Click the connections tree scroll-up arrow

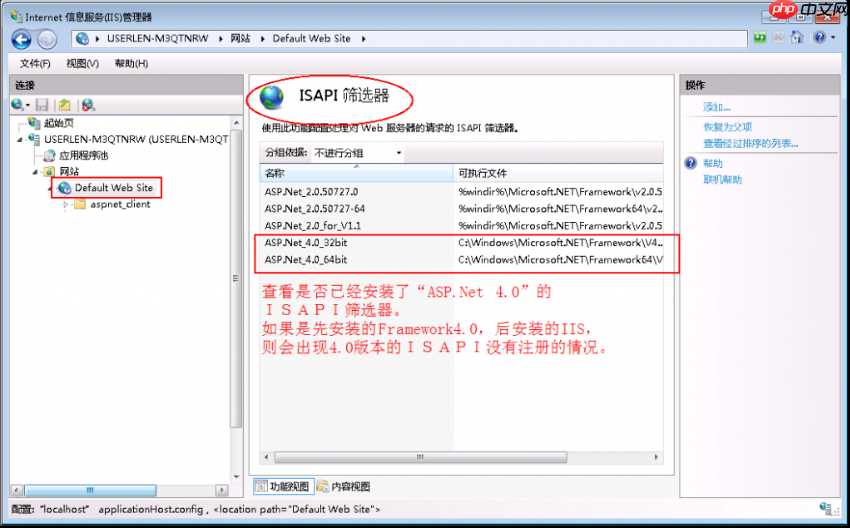click(x=236, y=123)
